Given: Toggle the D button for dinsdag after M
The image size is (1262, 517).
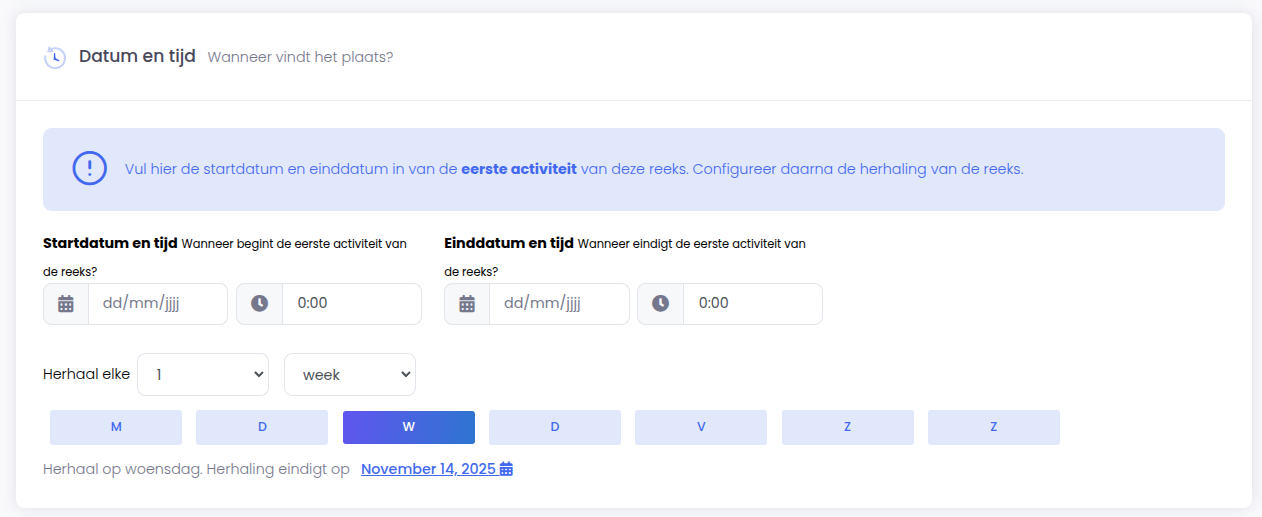Looking at the screenshot, I should pyautogui.click(x=262, y=427).
